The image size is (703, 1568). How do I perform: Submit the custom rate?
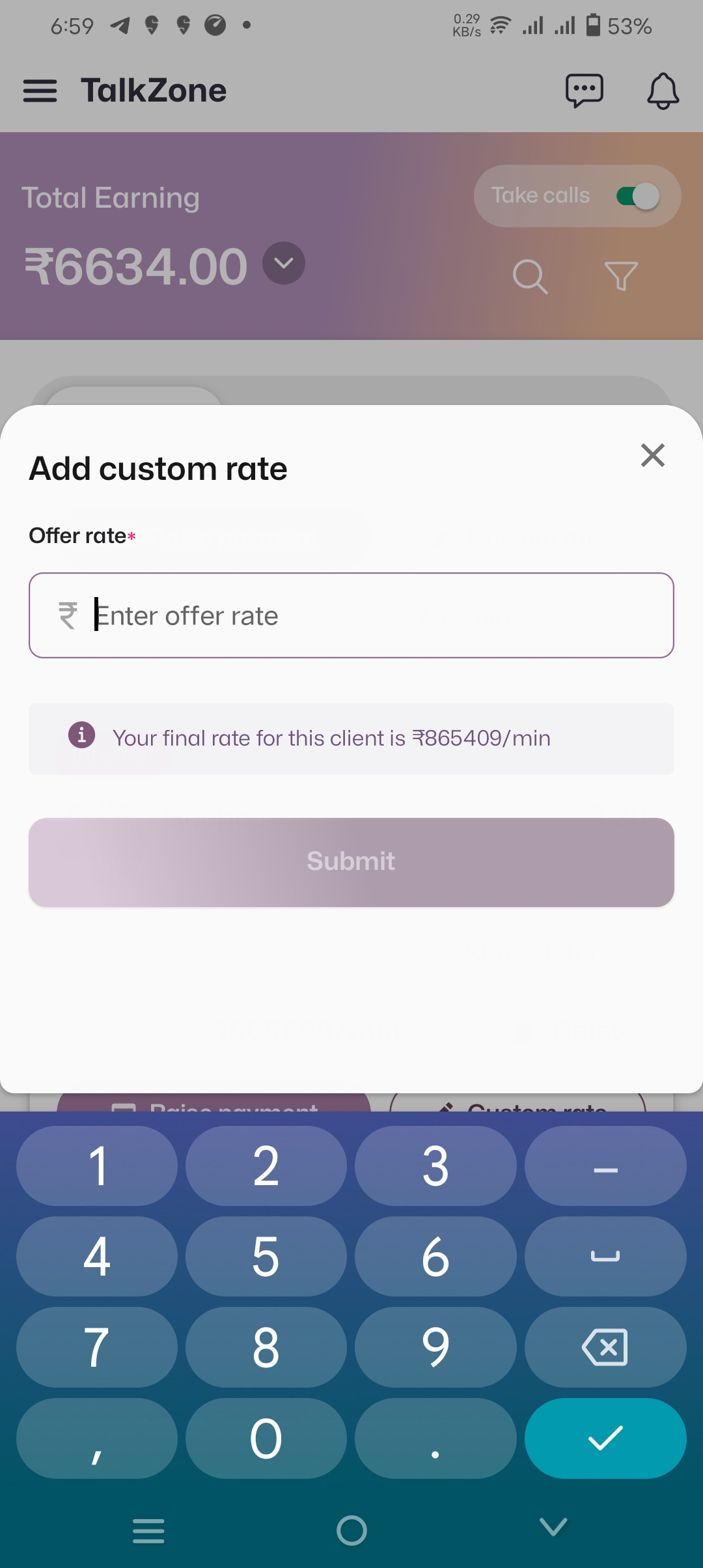(x=351, y=862)
